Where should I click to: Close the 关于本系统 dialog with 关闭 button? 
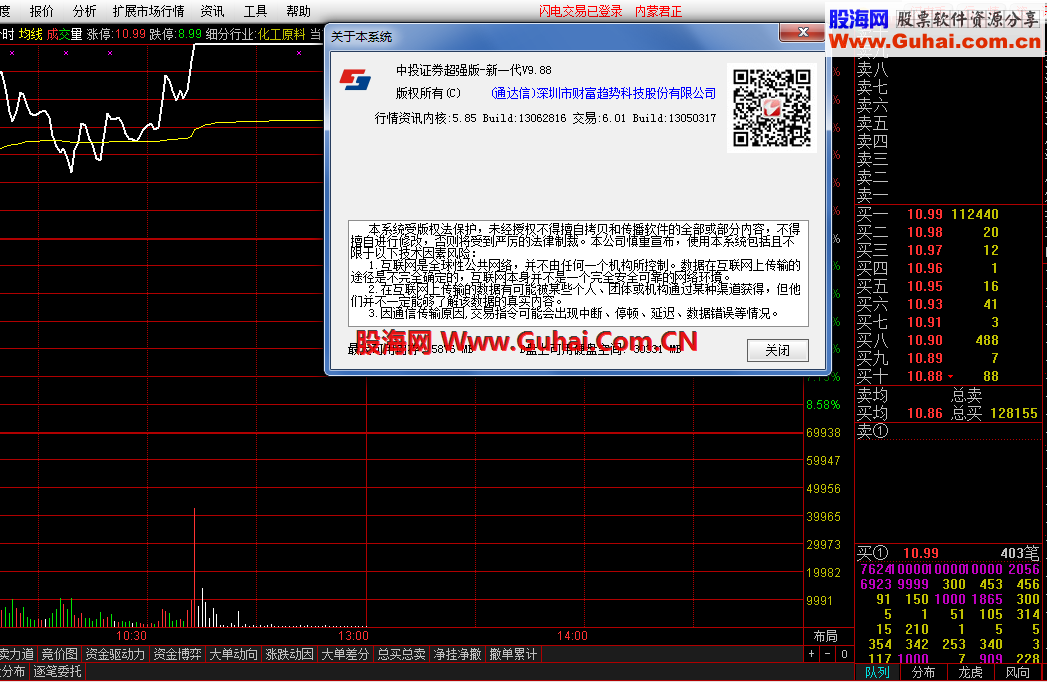pyautogui.click(x=777, y=351)
